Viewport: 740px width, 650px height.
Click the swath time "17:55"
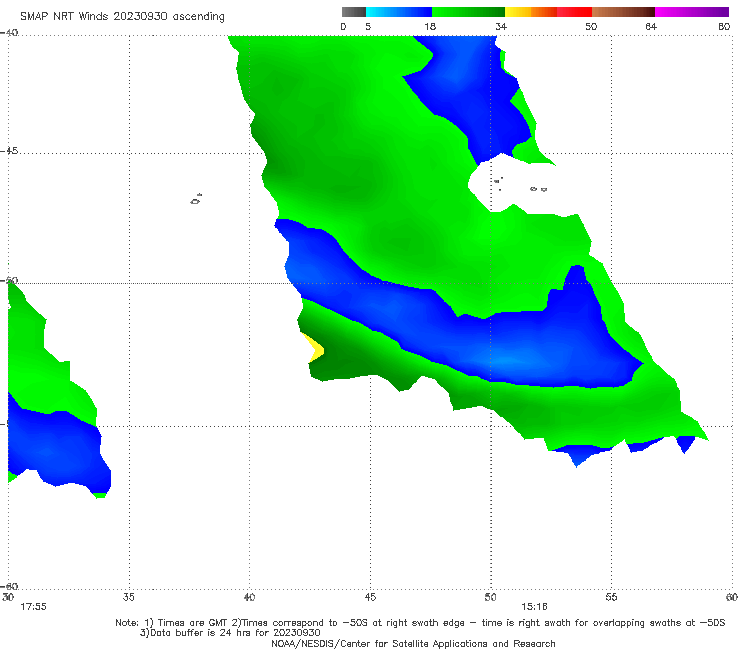tap(33, 607)
